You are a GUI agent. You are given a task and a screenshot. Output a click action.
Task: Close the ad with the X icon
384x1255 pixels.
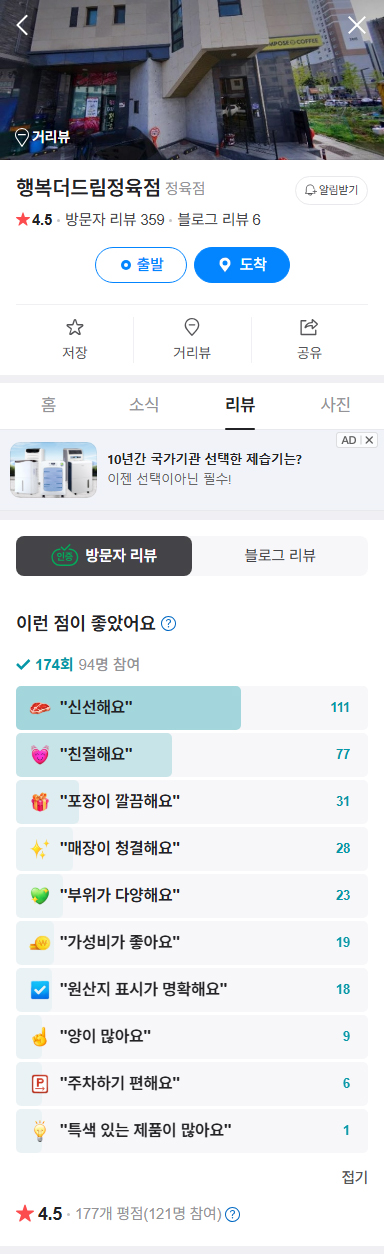pyautogui.click(x=370, y=440)
